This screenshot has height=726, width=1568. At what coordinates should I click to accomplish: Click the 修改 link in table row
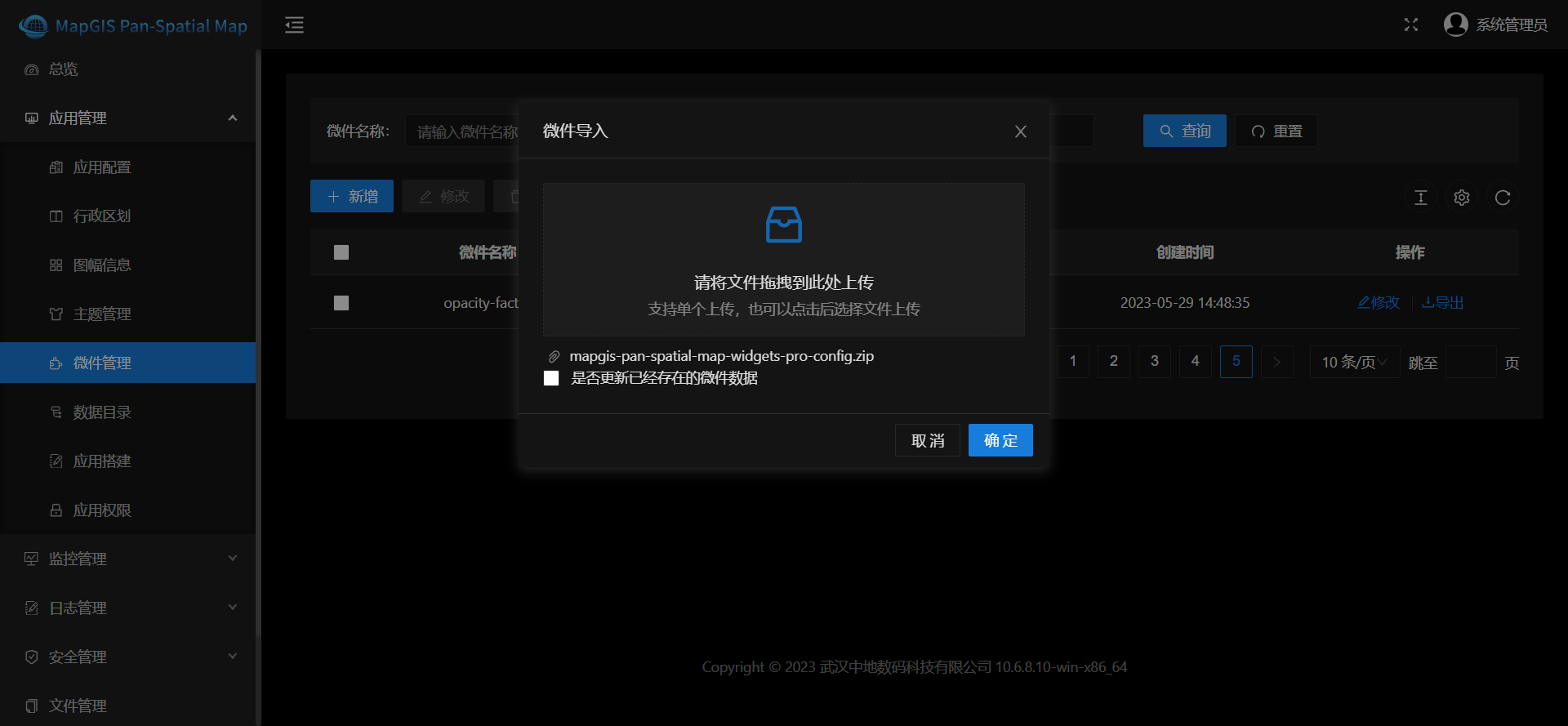(x=1379, y=303)
